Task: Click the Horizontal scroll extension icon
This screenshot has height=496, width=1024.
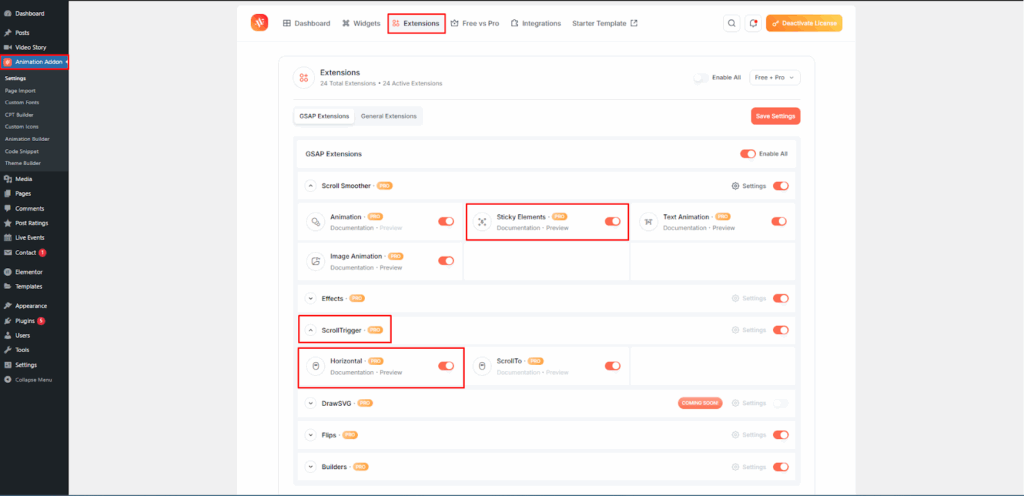Action: (314, 366)
